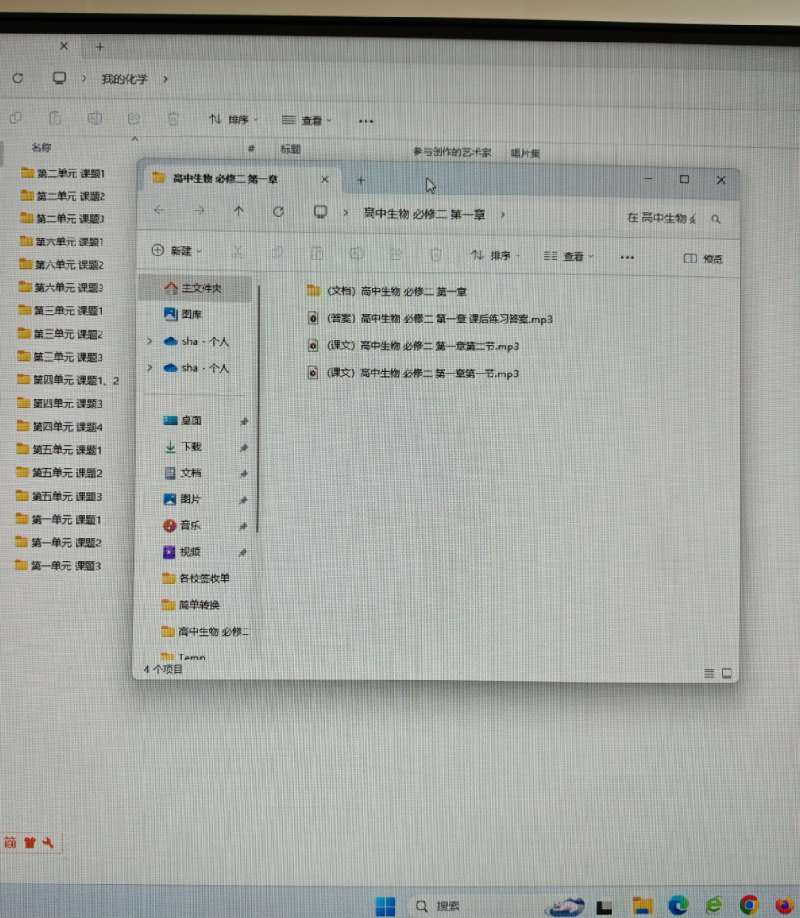This screenshot has width=800, height=918.
Task: Go up one folder level arrow
Action: pyautogui.click(x=238, y=210)
